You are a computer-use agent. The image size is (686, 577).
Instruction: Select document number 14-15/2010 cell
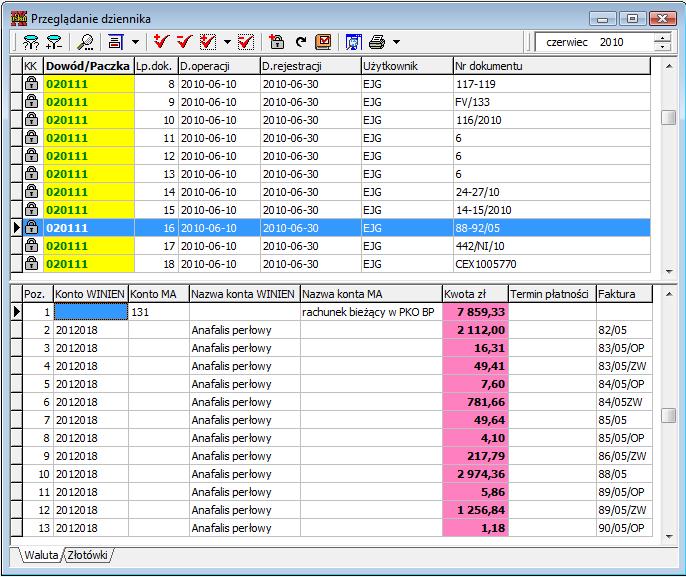[x=552, y=210]
